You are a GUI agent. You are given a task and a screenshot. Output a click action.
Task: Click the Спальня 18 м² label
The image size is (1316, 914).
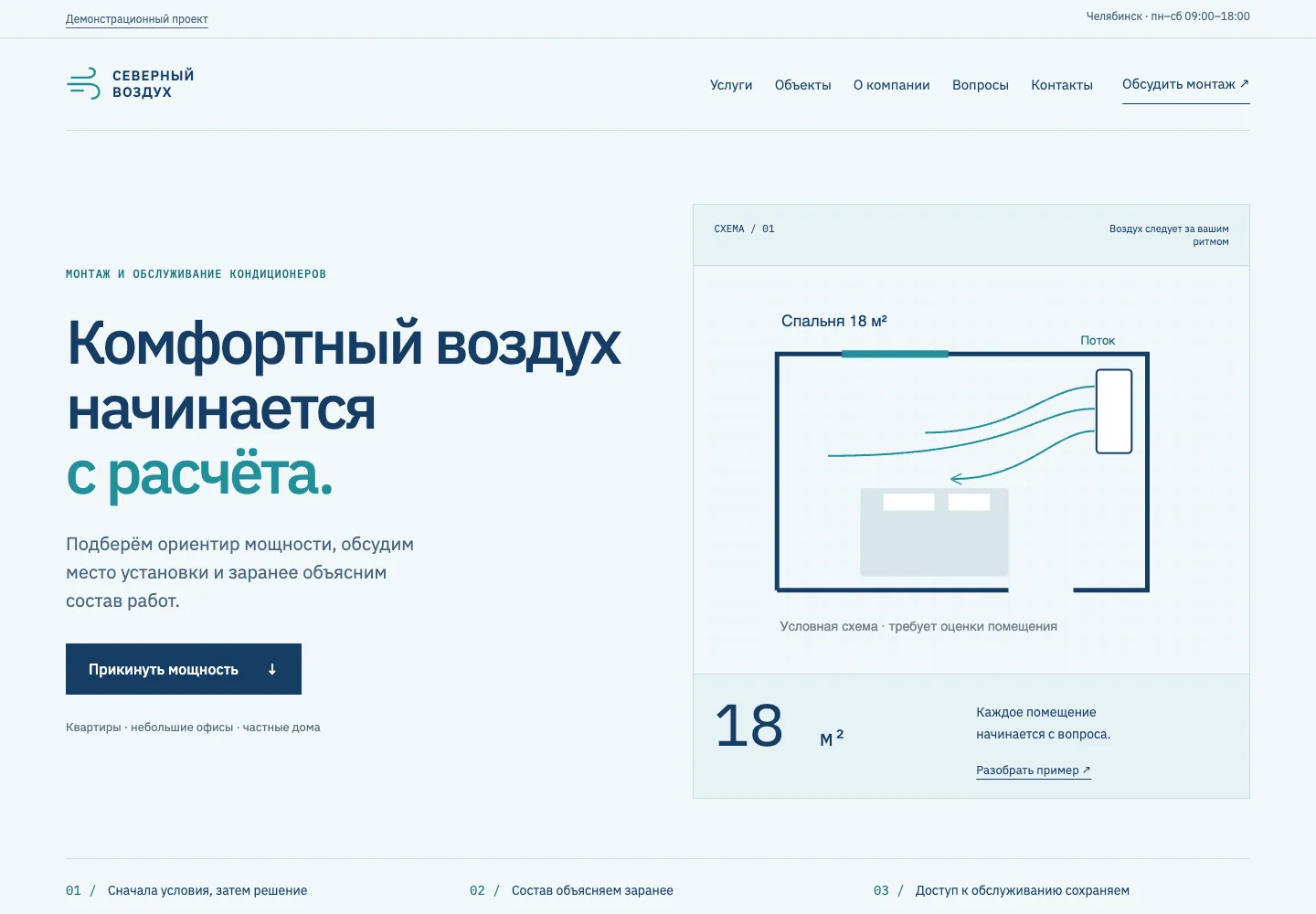pos(834,321)
